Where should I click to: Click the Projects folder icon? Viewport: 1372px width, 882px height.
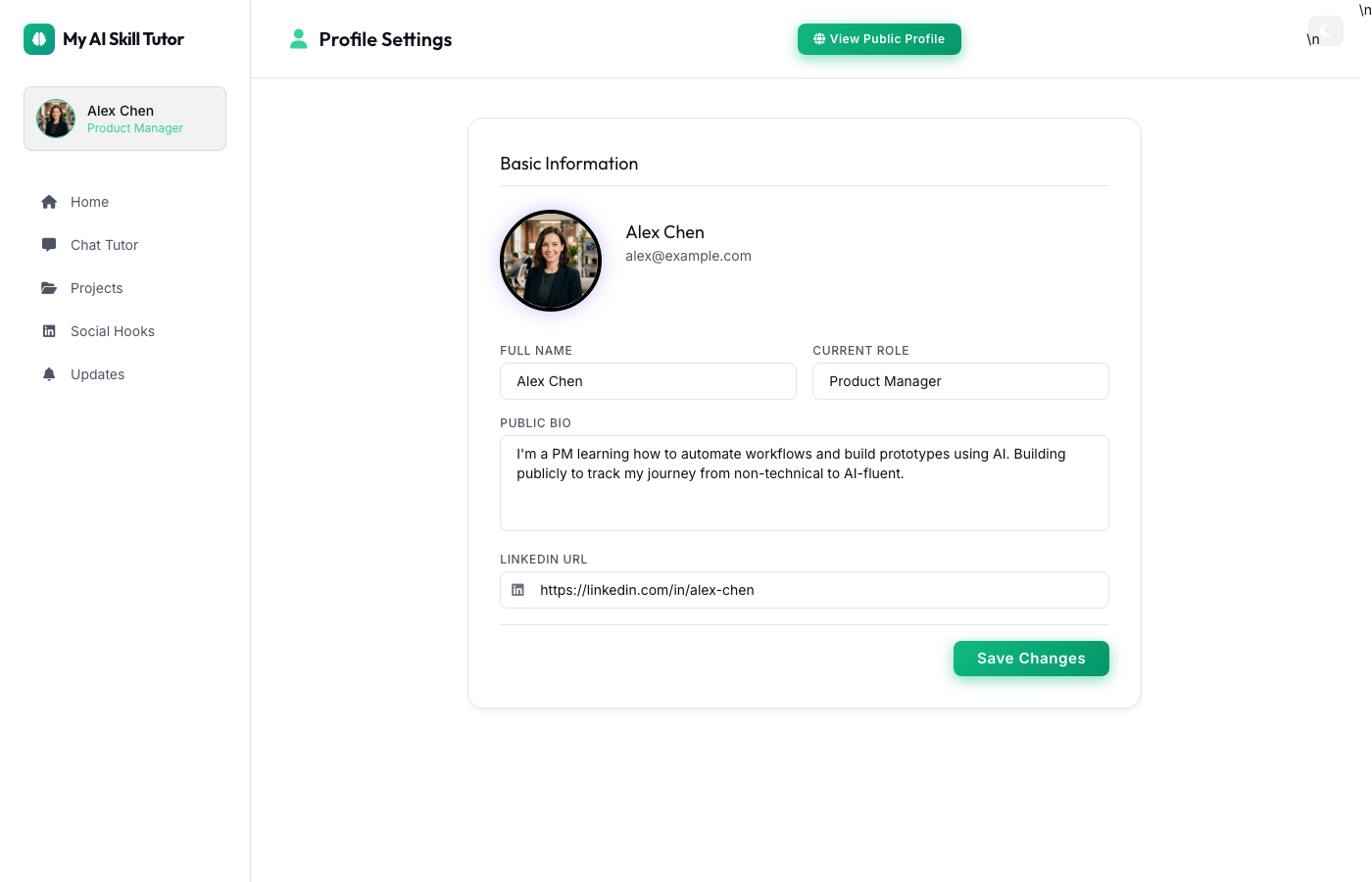tap(49, 288)
